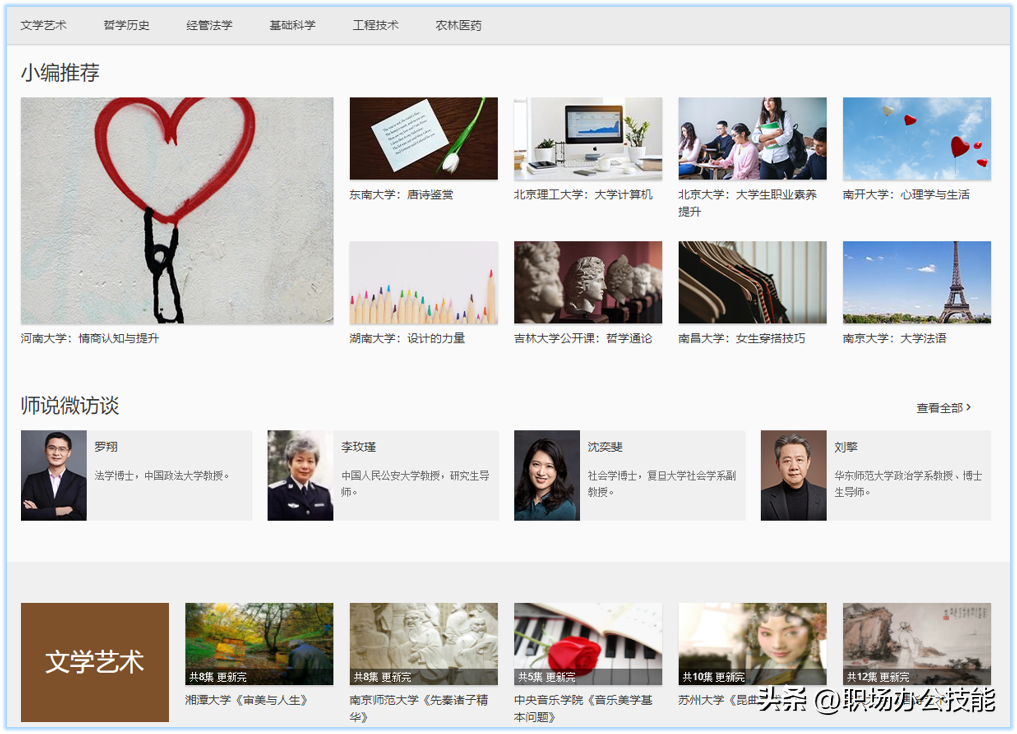Open the 吉林大学公开课：哲学通论 link

tap(582, 339)
